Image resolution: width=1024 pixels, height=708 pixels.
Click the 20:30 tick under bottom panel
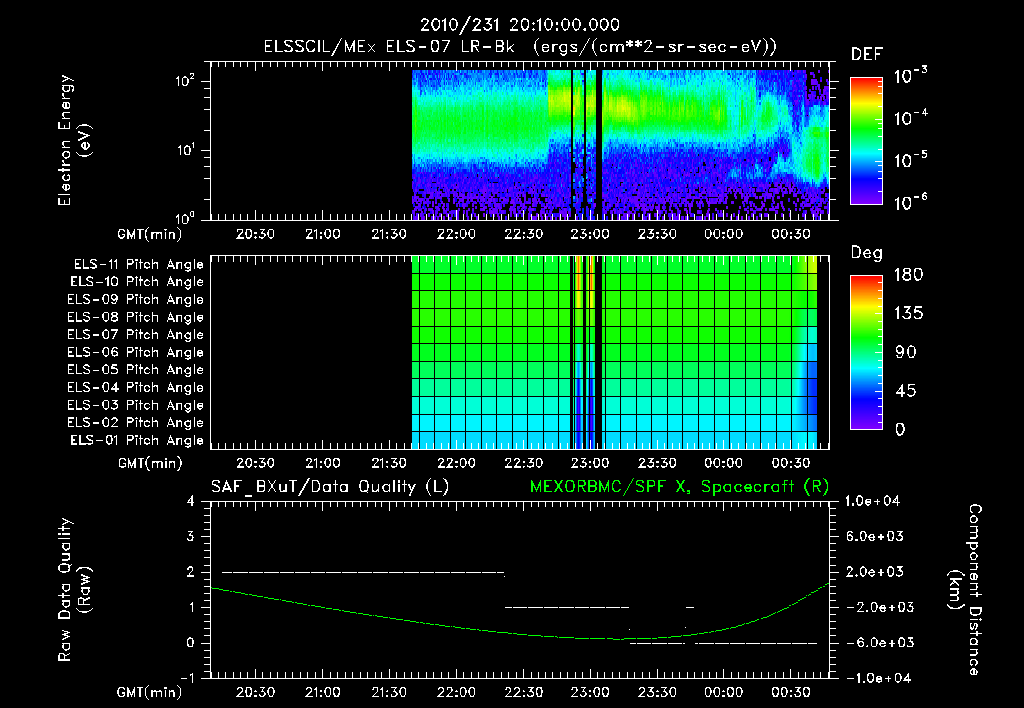pos(255,692)
